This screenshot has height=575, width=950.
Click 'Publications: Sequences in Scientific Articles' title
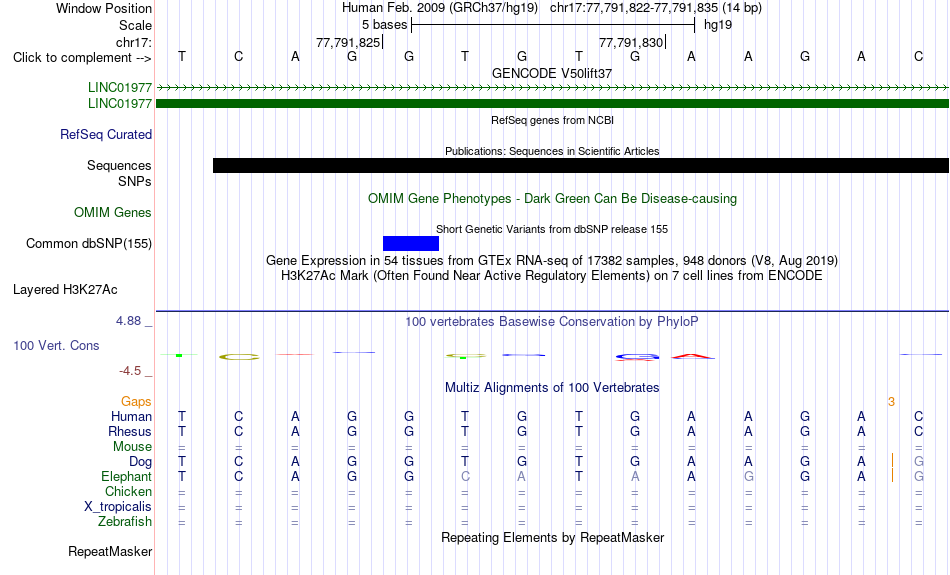(x=552, y=151)
